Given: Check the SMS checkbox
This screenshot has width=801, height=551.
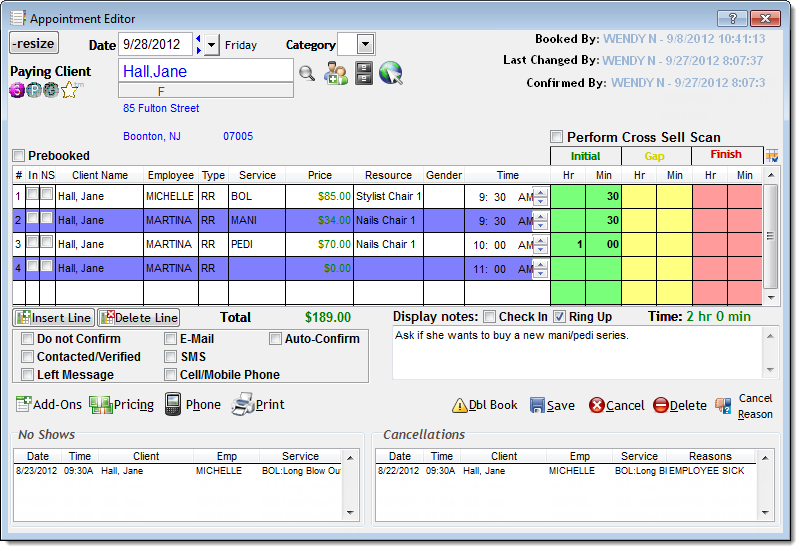Looking at the screenshot, I should tap(171, 356).
